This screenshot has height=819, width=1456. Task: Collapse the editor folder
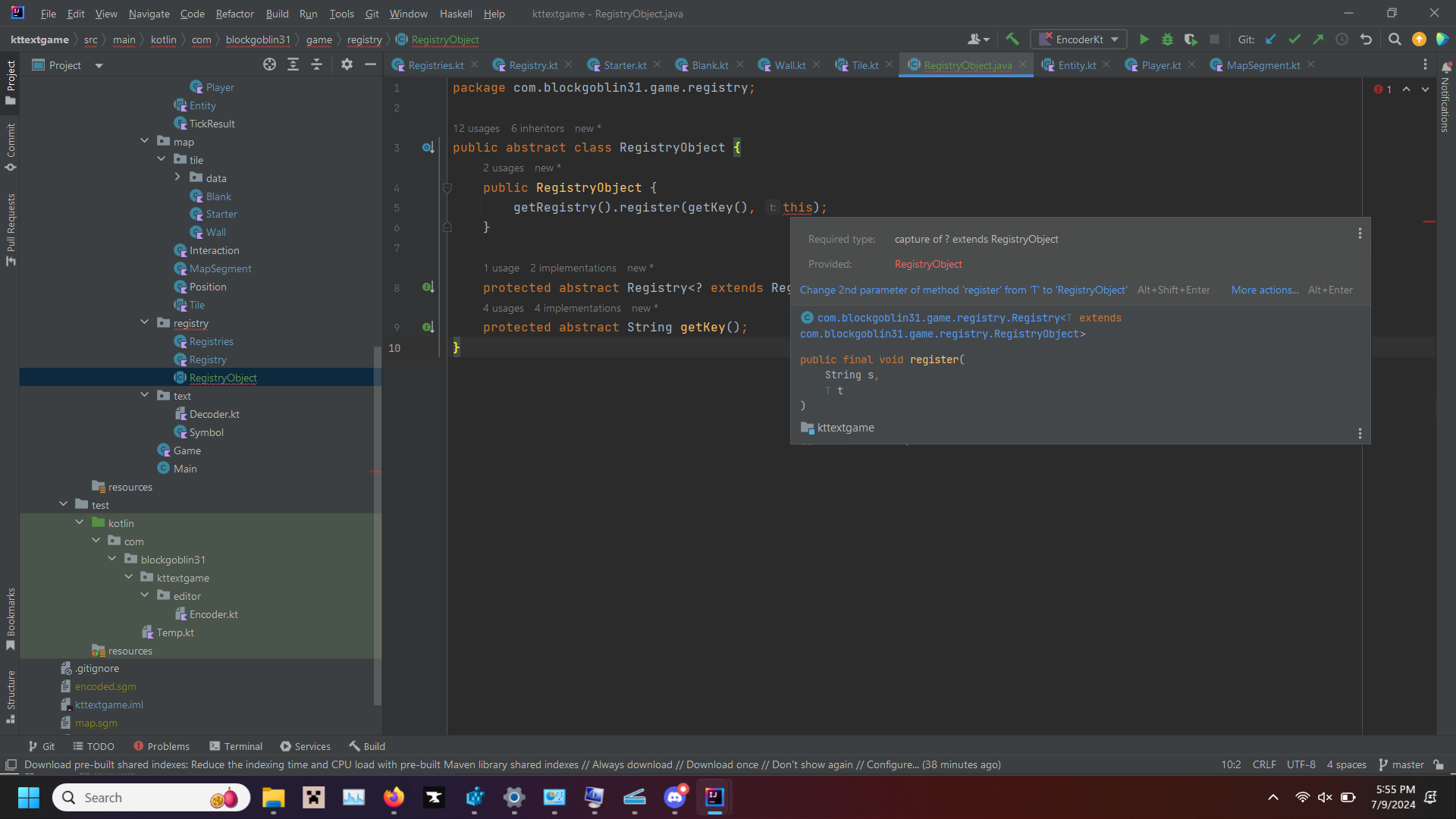coord(145,595)
